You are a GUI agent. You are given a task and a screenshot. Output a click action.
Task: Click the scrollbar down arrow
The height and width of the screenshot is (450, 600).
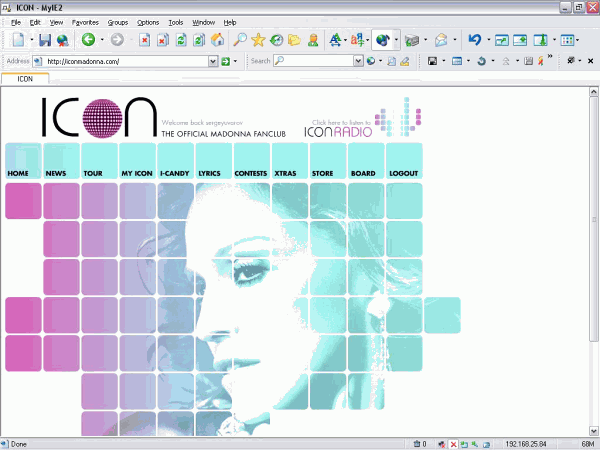pos(593,431)
